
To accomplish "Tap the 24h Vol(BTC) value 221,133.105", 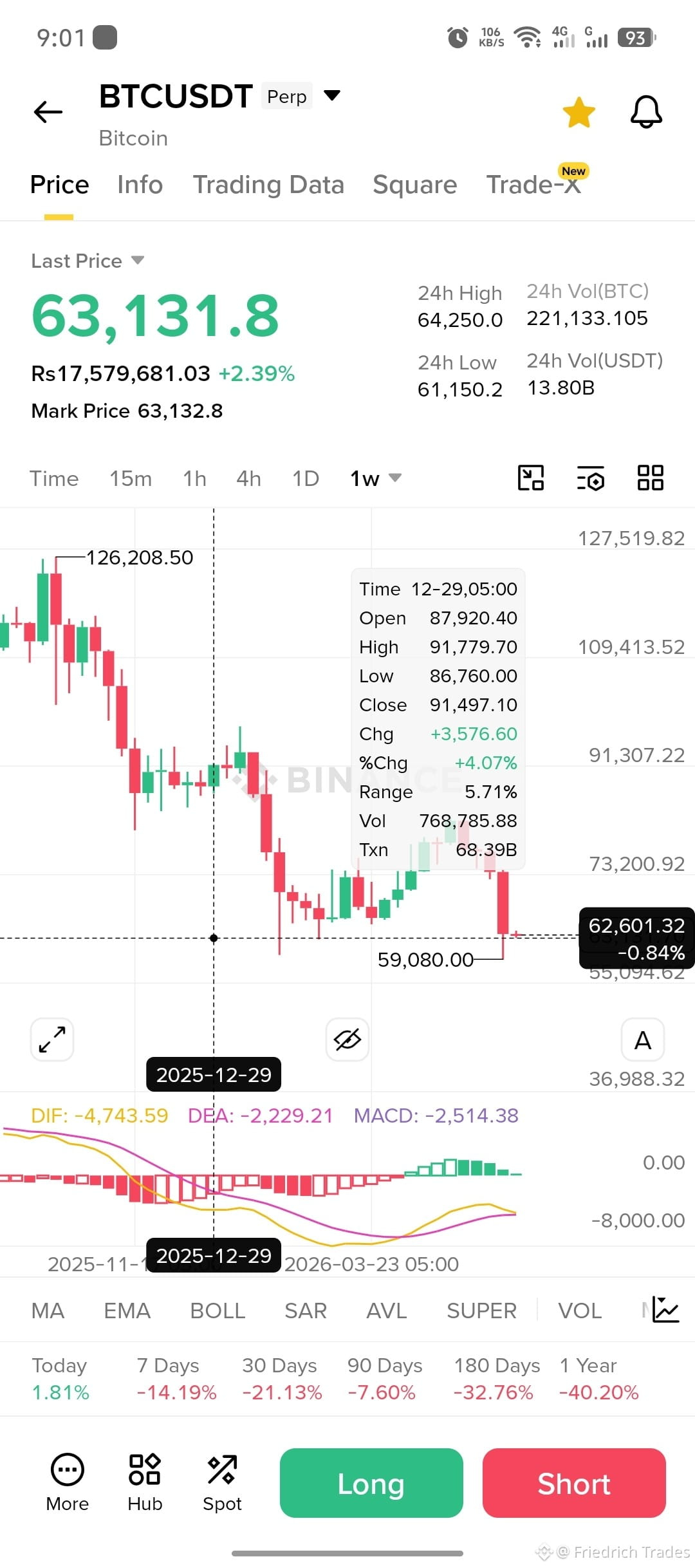I will 588,318.
